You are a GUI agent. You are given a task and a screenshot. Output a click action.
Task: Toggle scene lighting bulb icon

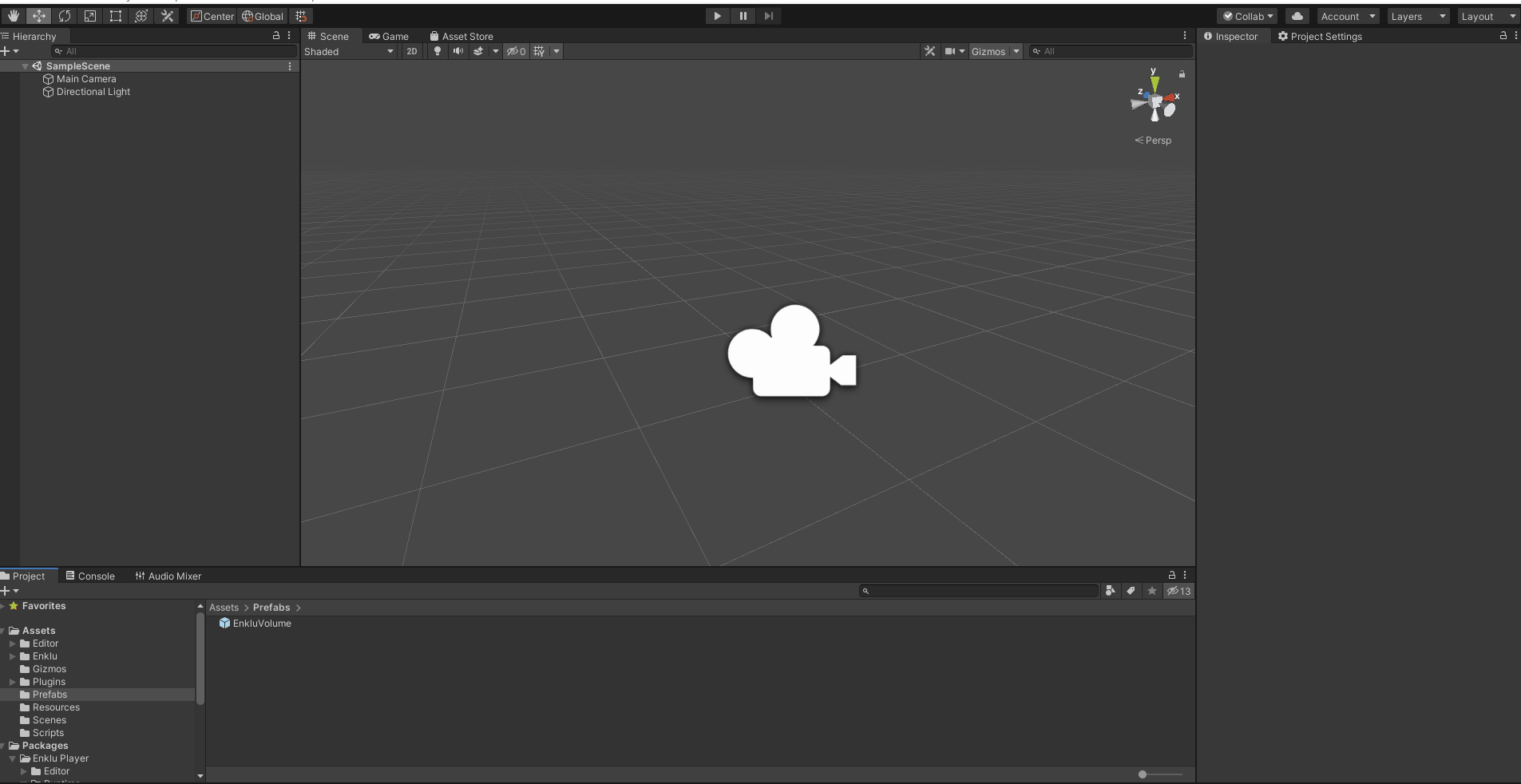437,51
